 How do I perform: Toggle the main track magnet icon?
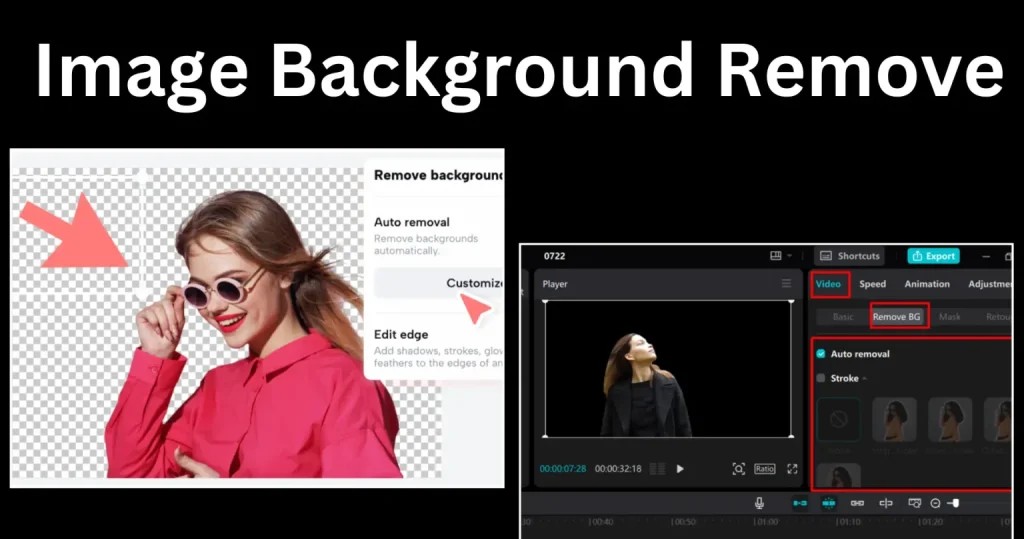(800, 503)
